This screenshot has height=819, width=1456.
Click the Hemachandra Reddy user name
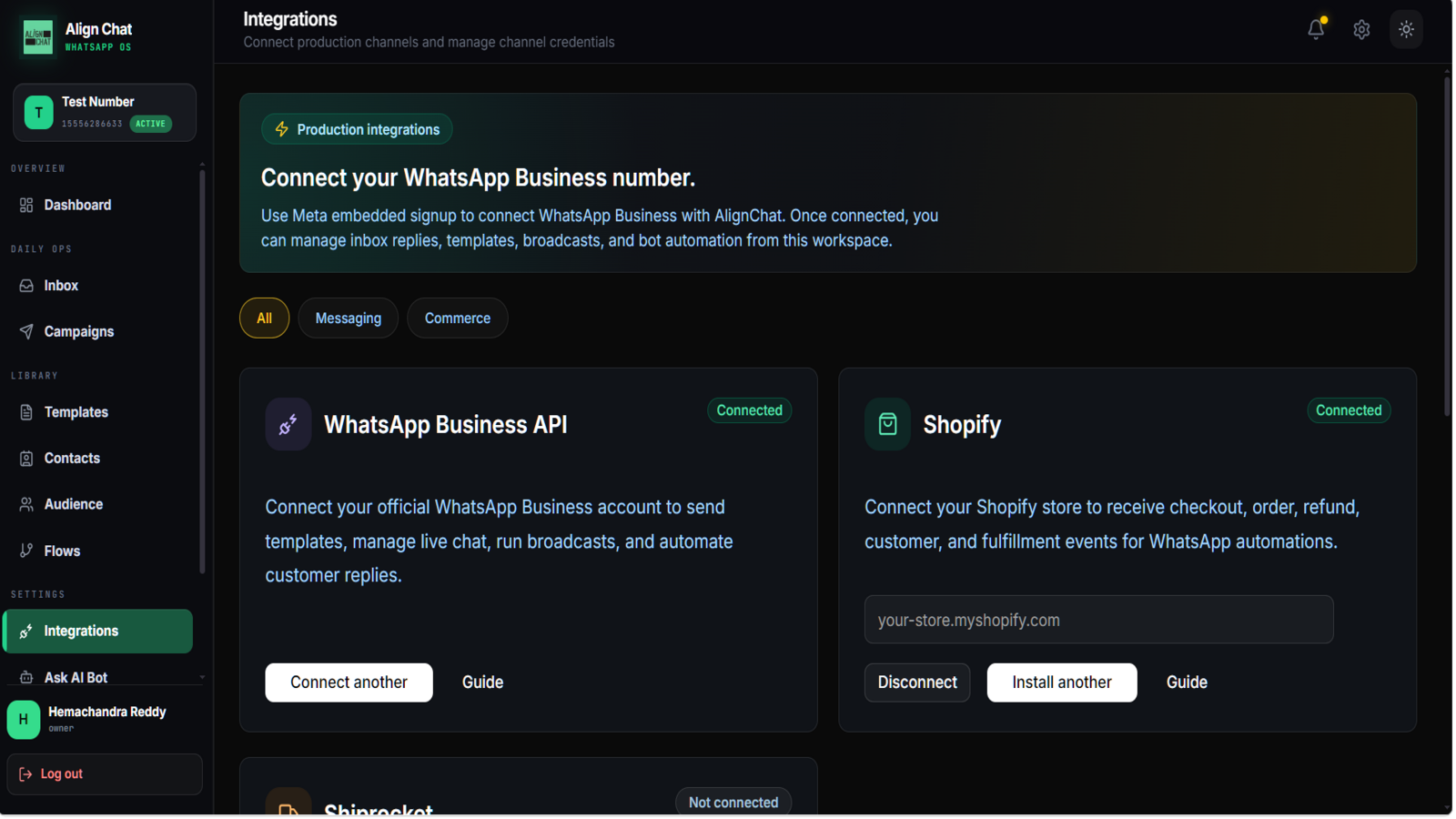tap(107, 712)
